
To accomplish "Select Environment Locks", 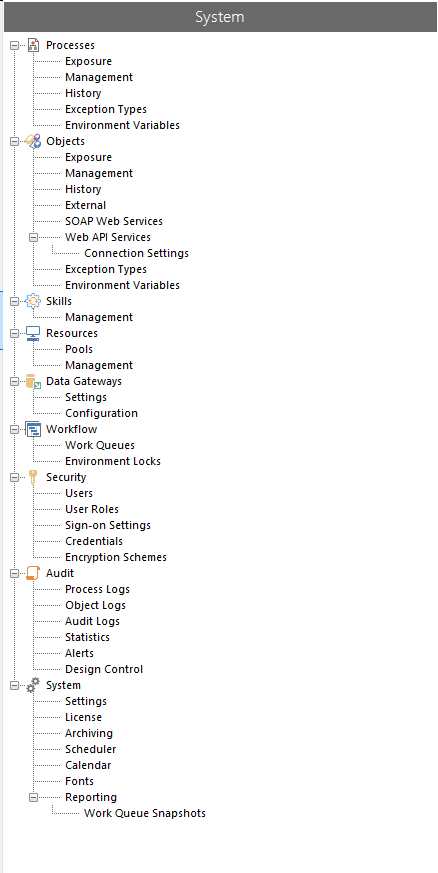I will pos(113,462).
